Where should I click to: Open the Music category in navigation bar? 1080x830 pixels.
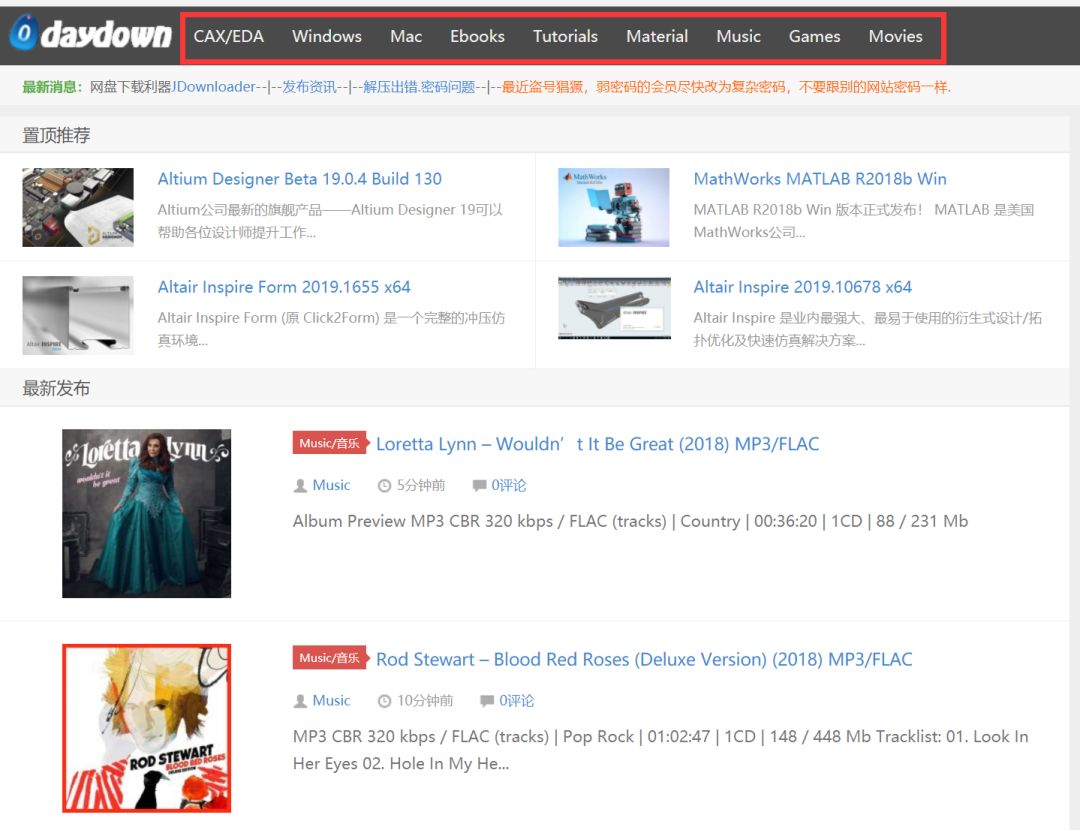[738, 37]
